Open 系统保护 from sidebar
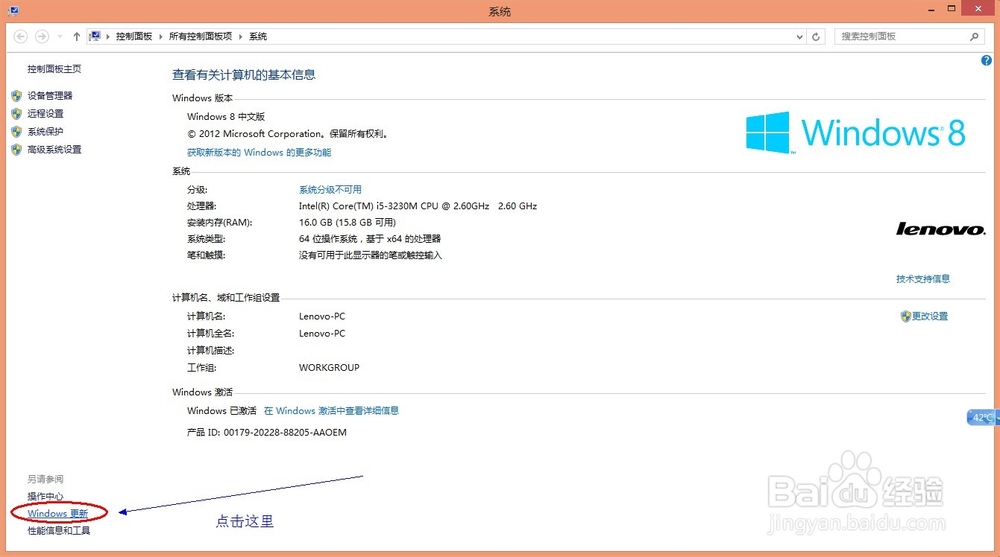This screenshot has width=1000, height=557. pyautogui.click(x=45, y=131)
